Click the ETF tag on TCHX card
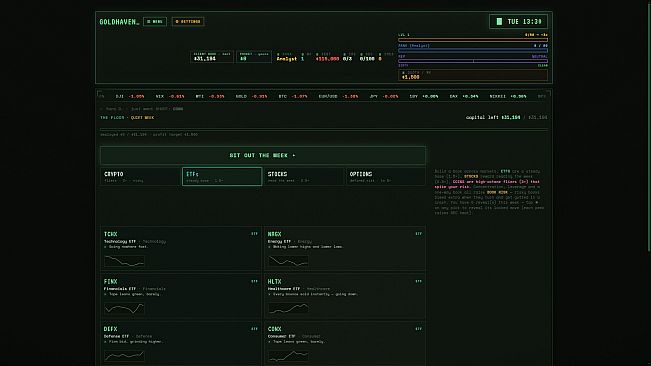 point(254,234)
